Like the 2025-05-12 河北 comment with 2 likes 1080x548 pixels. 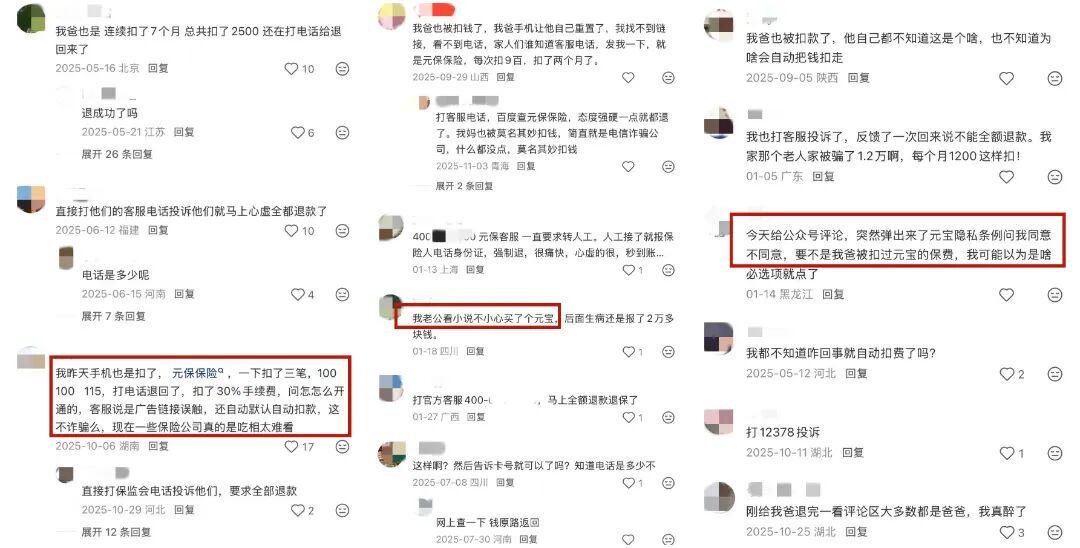[1006, 374]
